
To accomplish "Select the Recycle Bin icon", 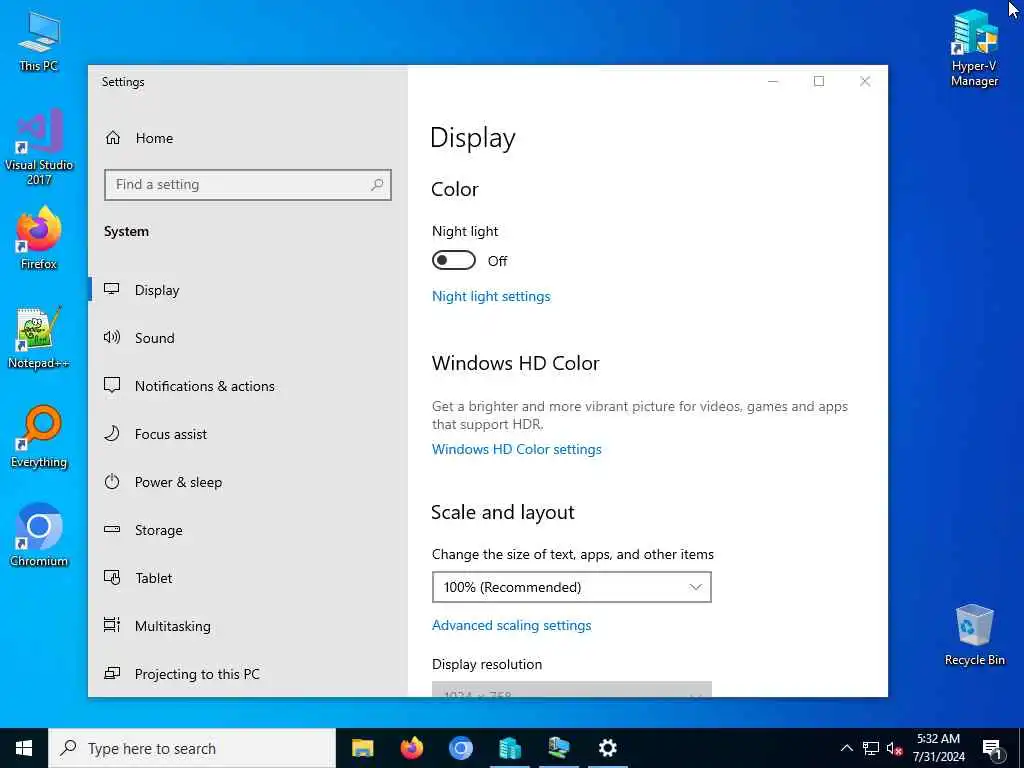I will (974, 635).
